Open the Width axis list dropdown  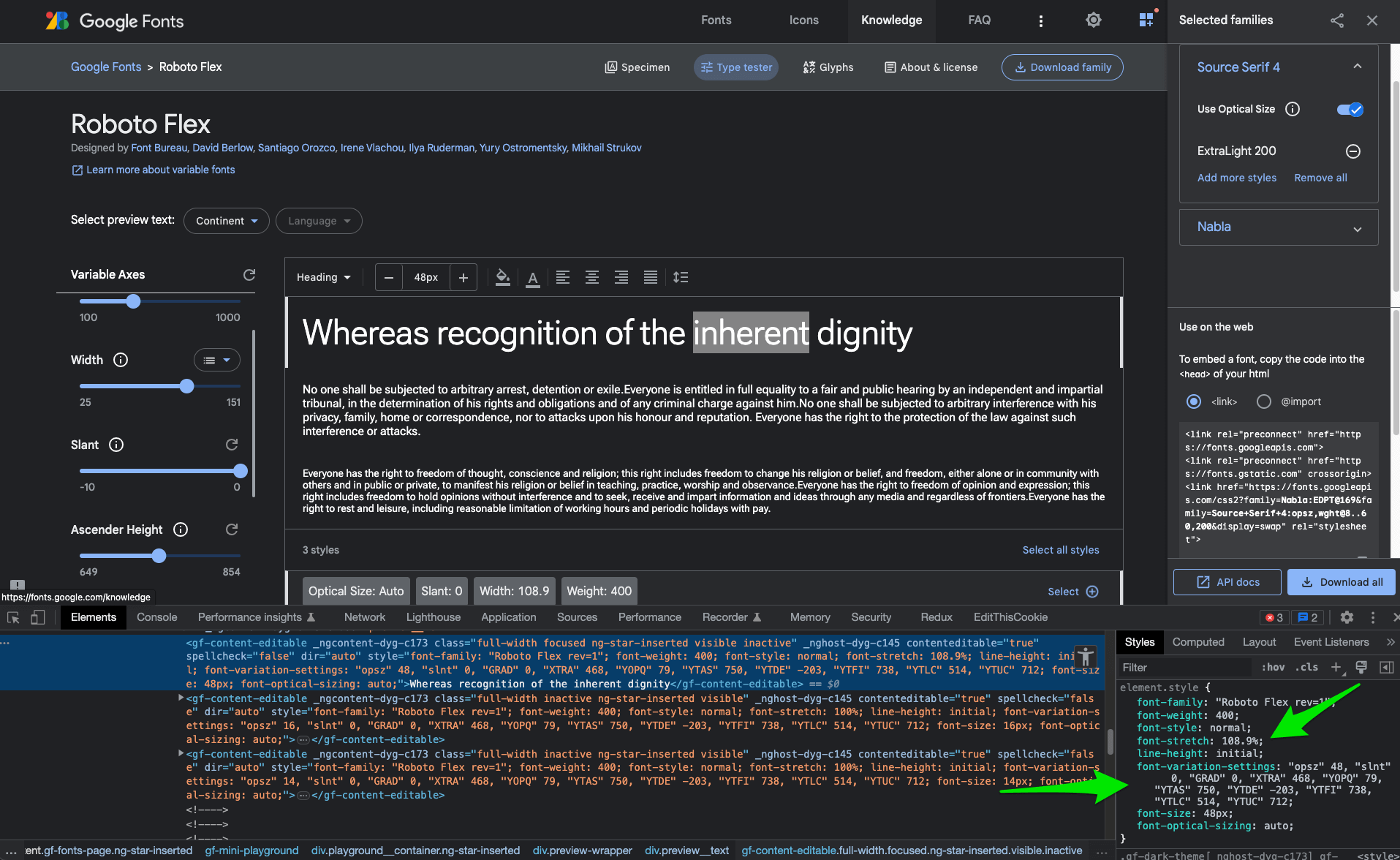click(x=217, y=360)
